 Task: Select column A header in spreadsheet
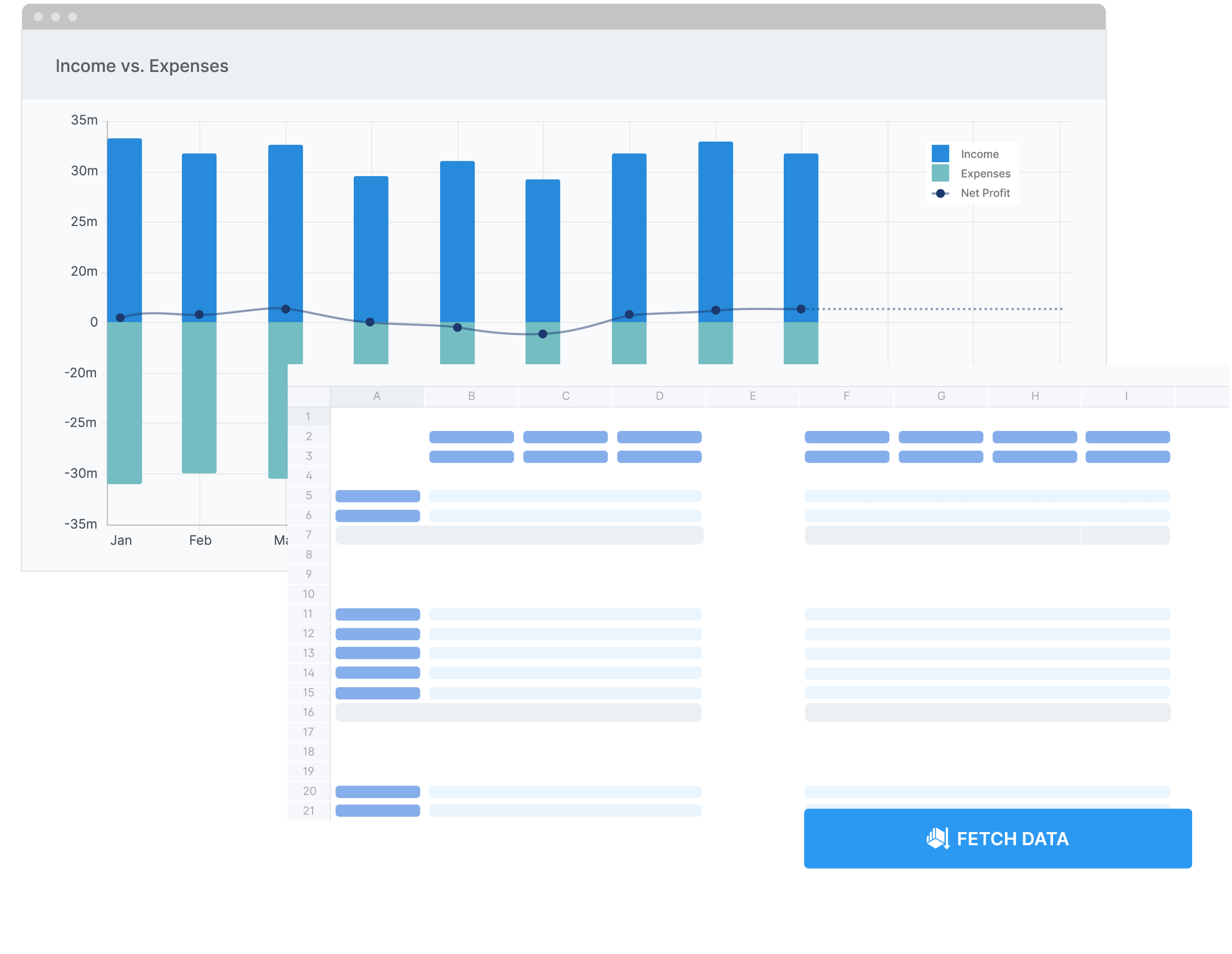point(377,396)
